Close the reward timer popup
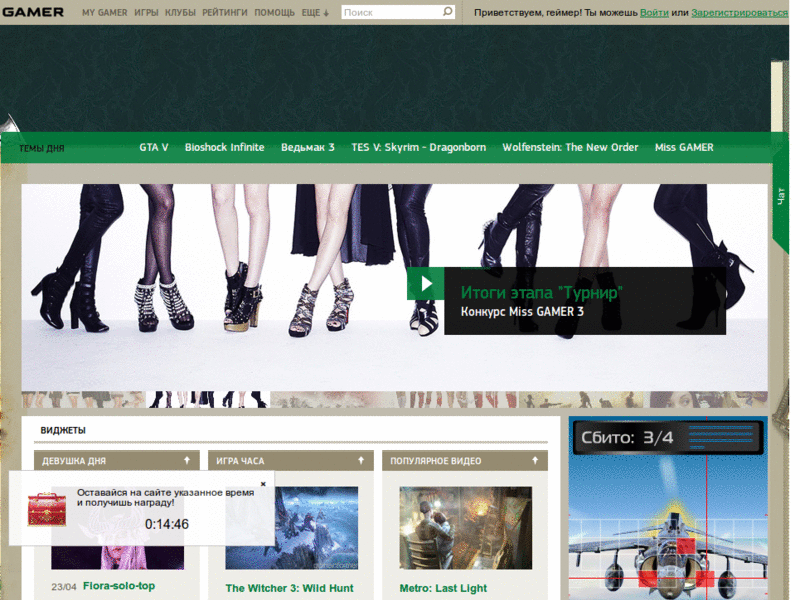800x600 pixels. pos(263,484)
